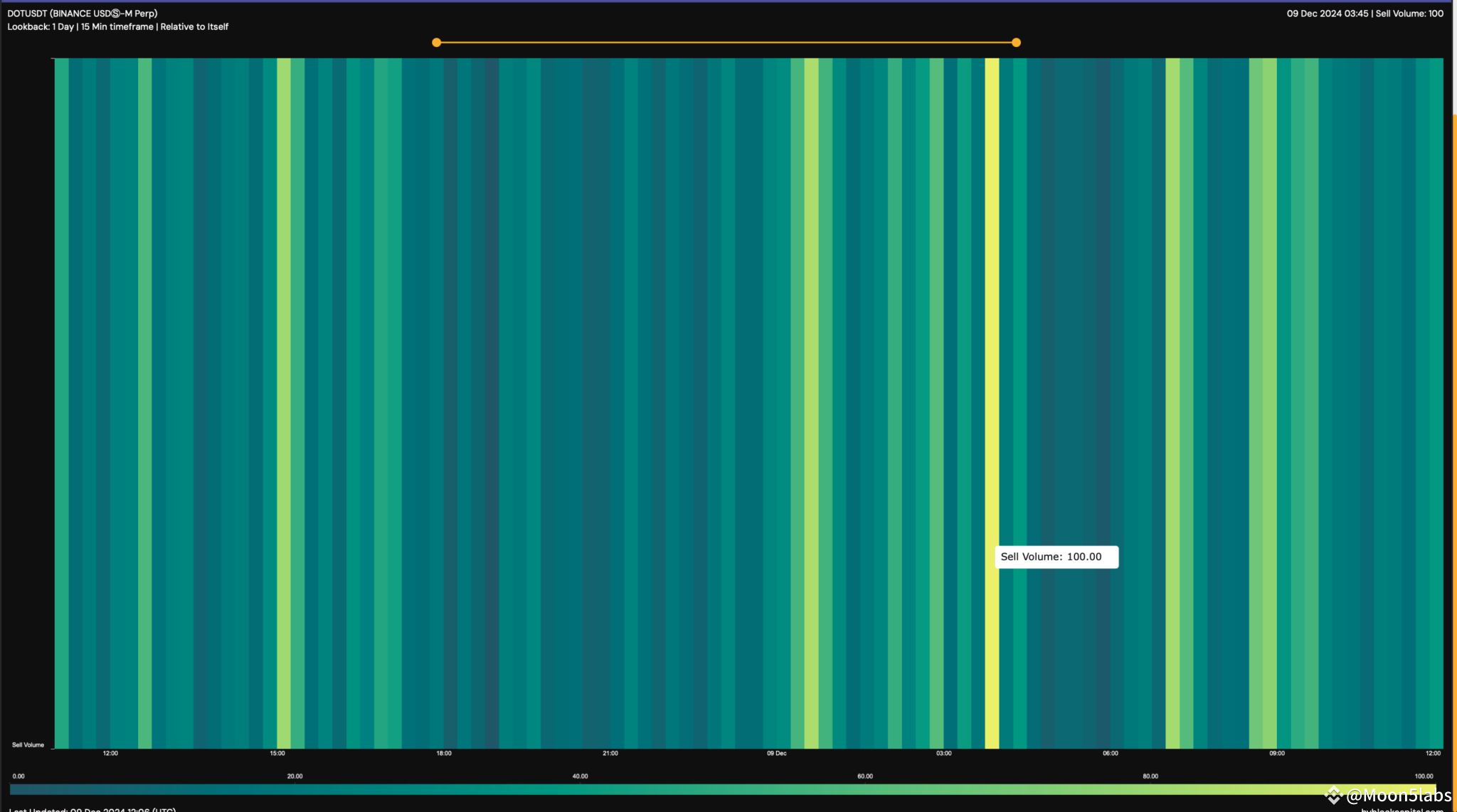
Task: Click the Sell Volume 100.00 tooltip
Action: [x=1056, y=557]
